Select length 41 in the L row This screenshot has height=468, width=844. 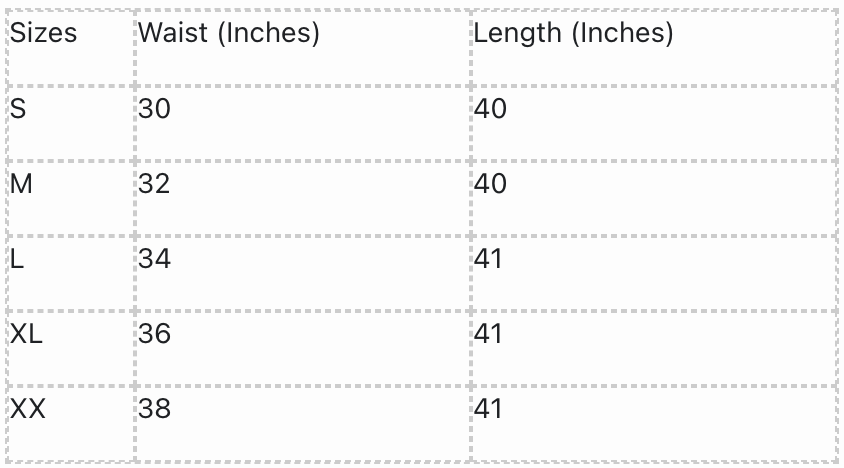click(x=489, y=259)
